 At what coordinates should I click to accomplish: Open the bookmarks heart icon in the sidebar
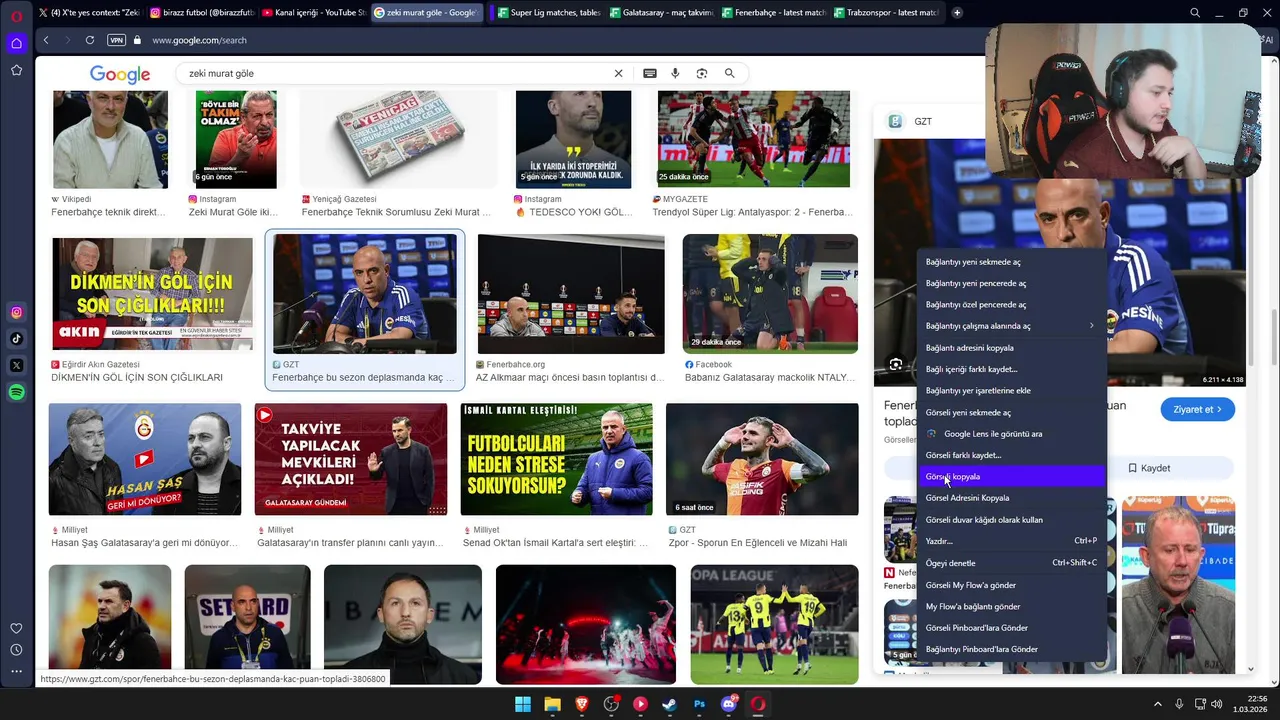pyautogui.click(x=16, y=628)
